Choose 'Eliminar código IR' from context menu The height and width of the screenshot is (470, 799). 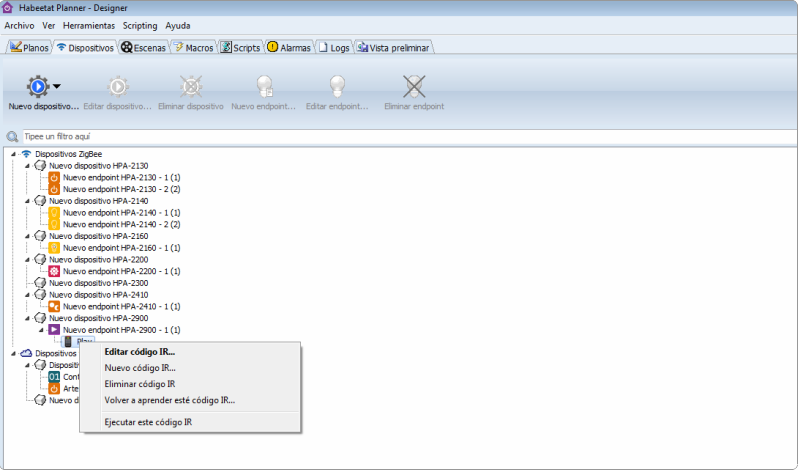pos(190,384)
